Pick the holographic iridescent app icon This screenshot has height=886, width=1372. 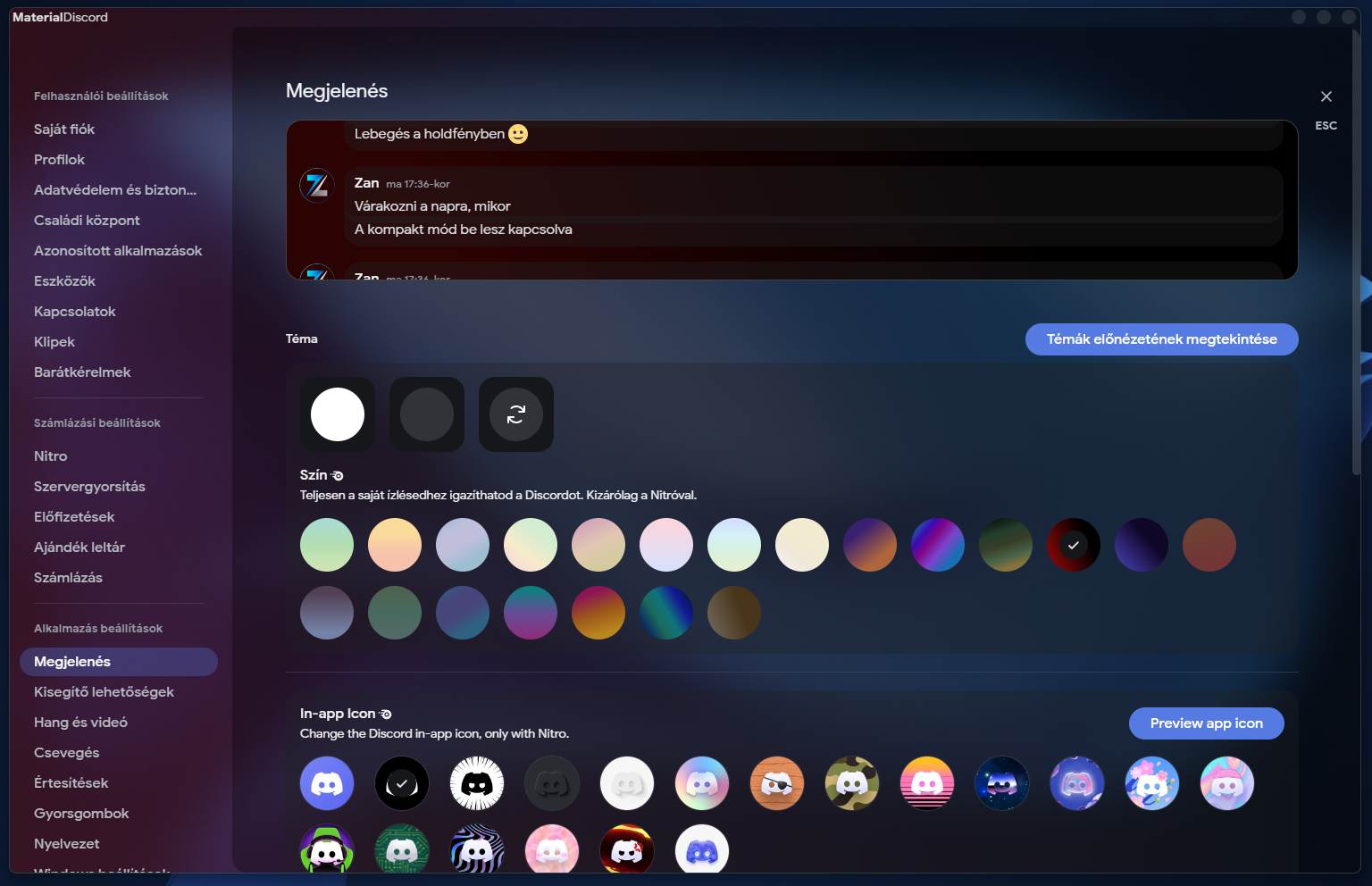click(x=702, y=783)
